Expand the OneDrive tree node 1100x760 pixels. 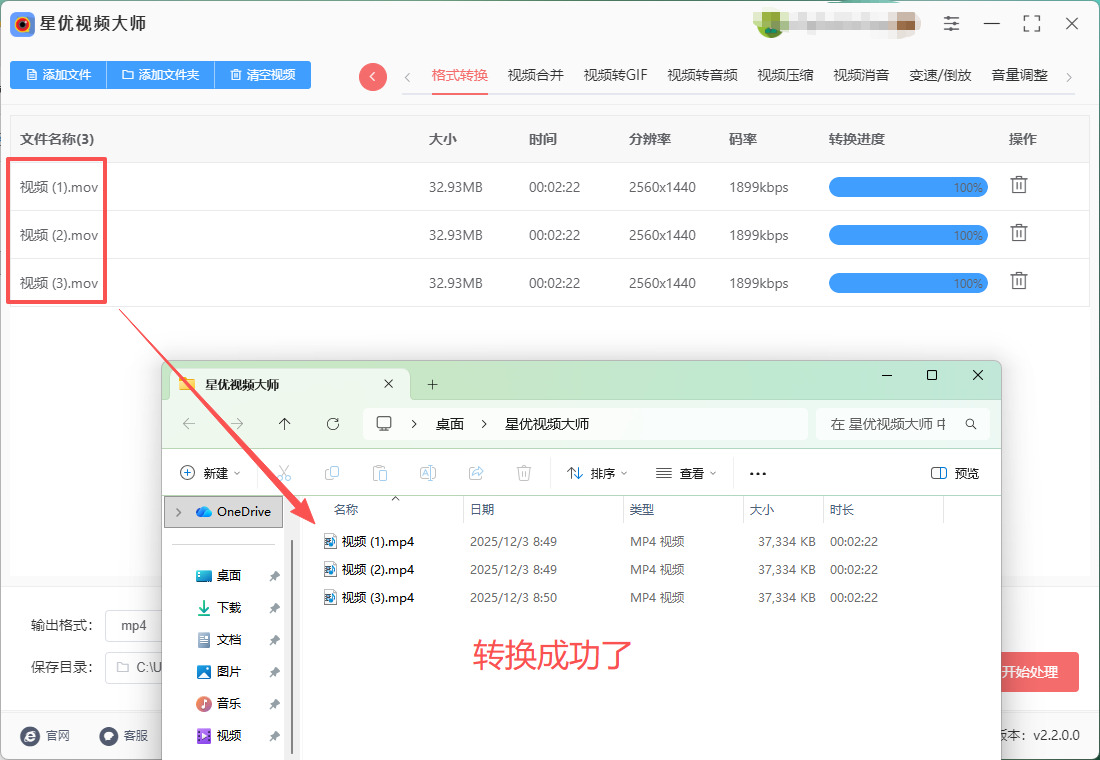point(178,512)
